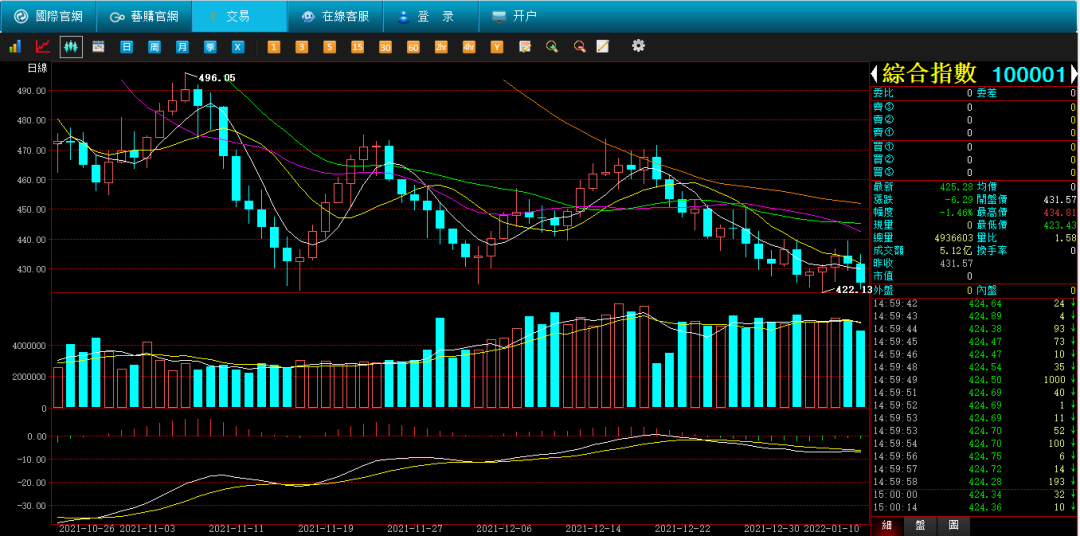Select the 14:59:49 trade row
This screenshot has height=536, width=1080.
(974, 380)
